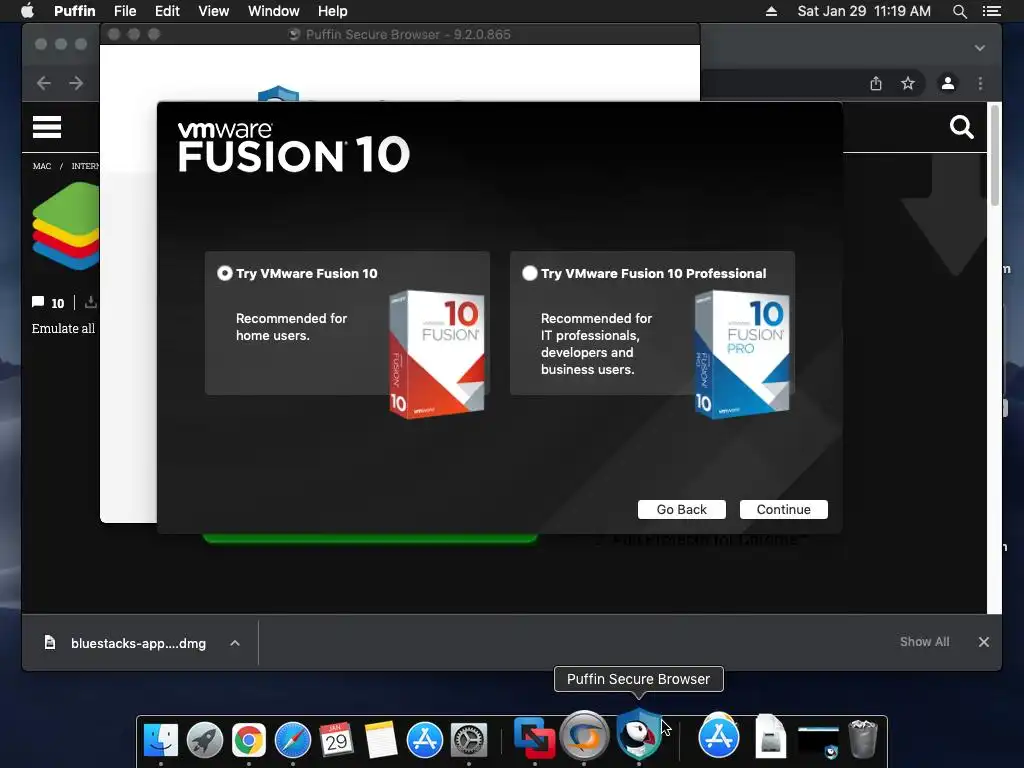
Task: Click Show All downloads
Action: (924, 642)
